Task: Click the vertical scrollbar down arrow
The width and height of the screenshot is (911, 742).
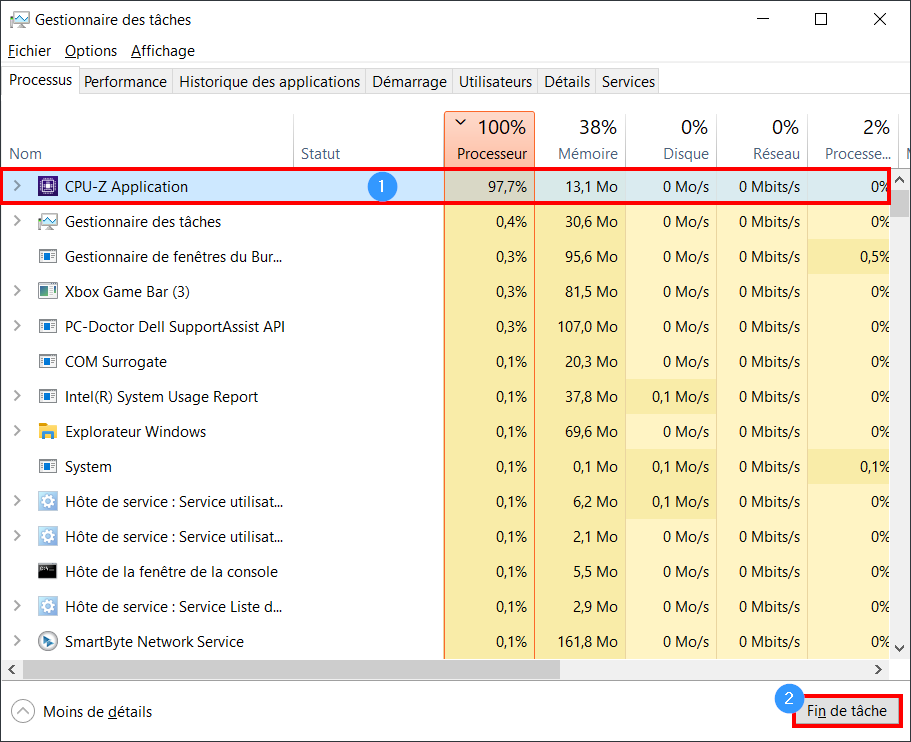Action: click(x=899, y=648)
